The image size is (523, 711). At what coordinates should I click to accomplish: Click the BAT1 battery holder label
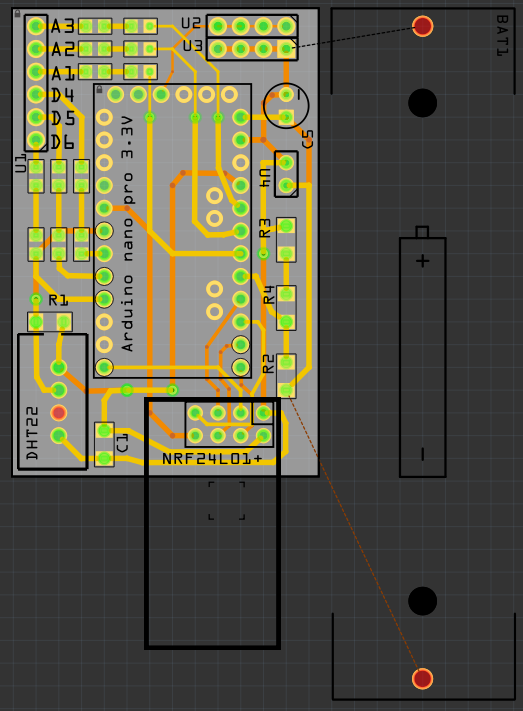point(502,35)
